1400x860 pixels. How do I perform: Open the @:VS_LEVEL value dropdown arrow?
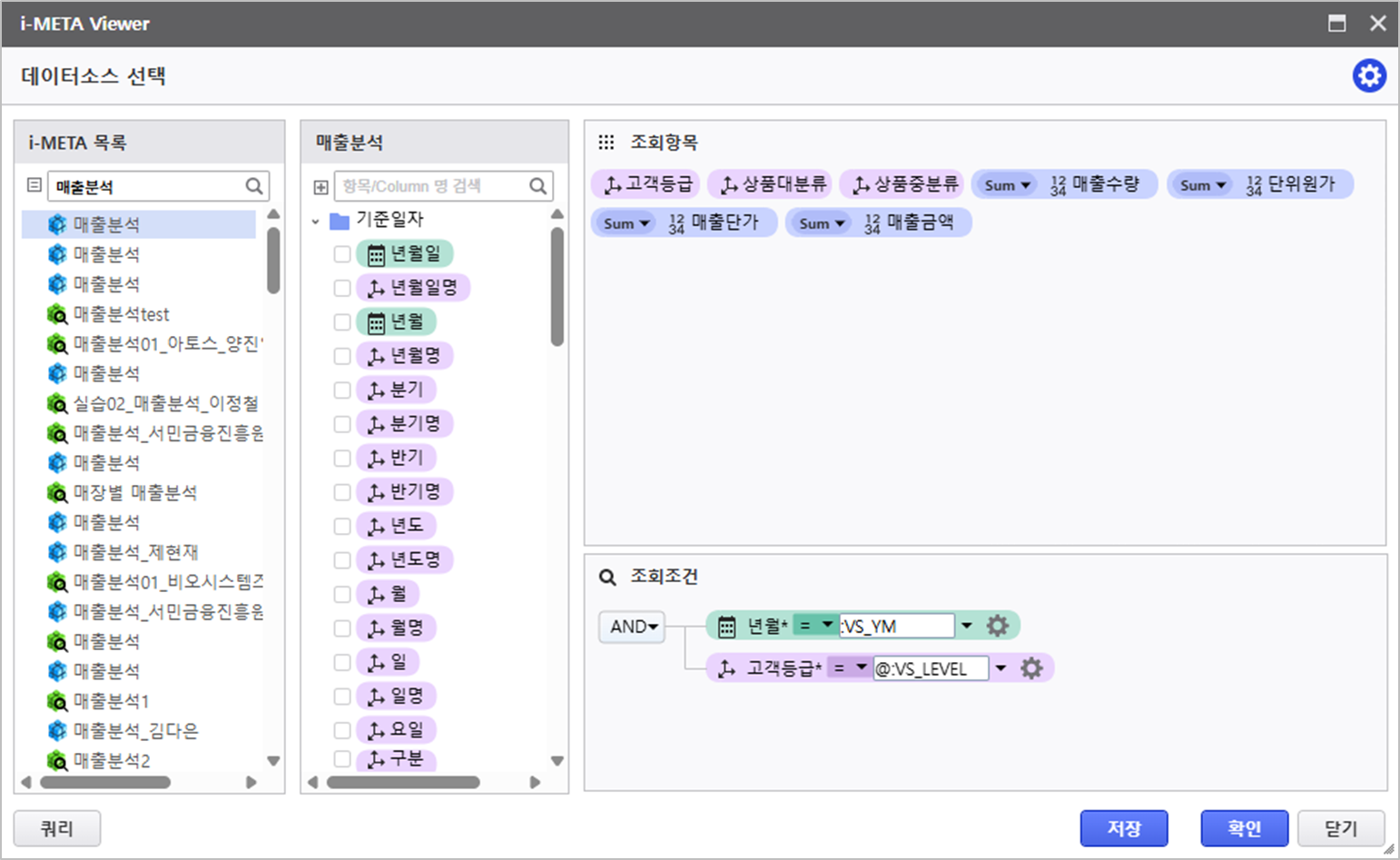pos(1001,668)
